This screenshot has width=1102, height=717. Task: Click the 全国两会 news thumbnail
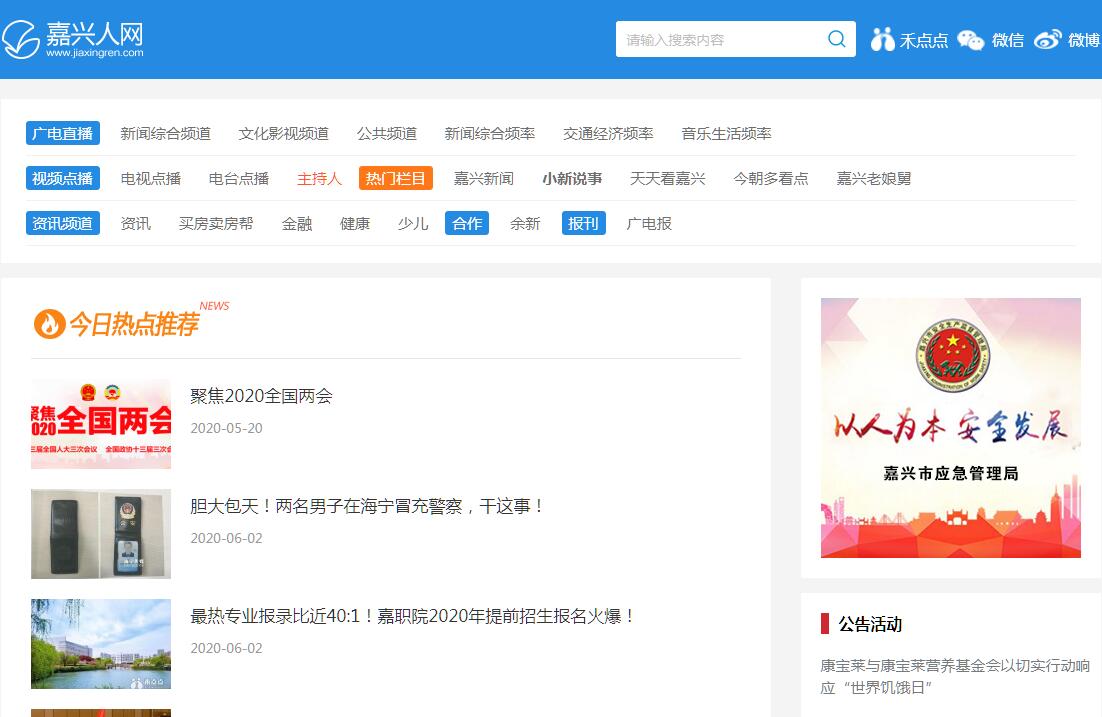tap(101, 424)
